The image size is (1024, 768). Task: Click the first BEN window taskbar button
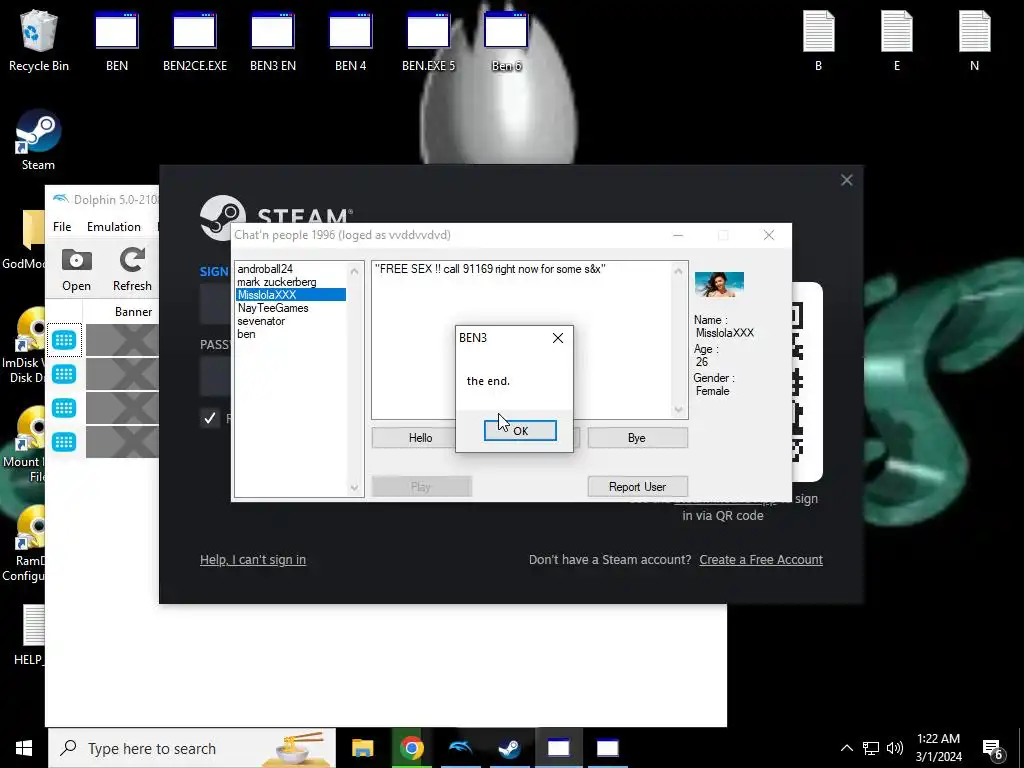tap(558, 748)
